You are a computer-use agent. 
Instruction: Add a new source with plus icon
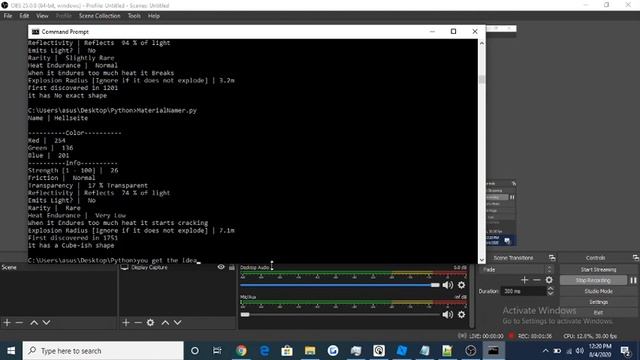pyautogui.click(x=126, y=322)
